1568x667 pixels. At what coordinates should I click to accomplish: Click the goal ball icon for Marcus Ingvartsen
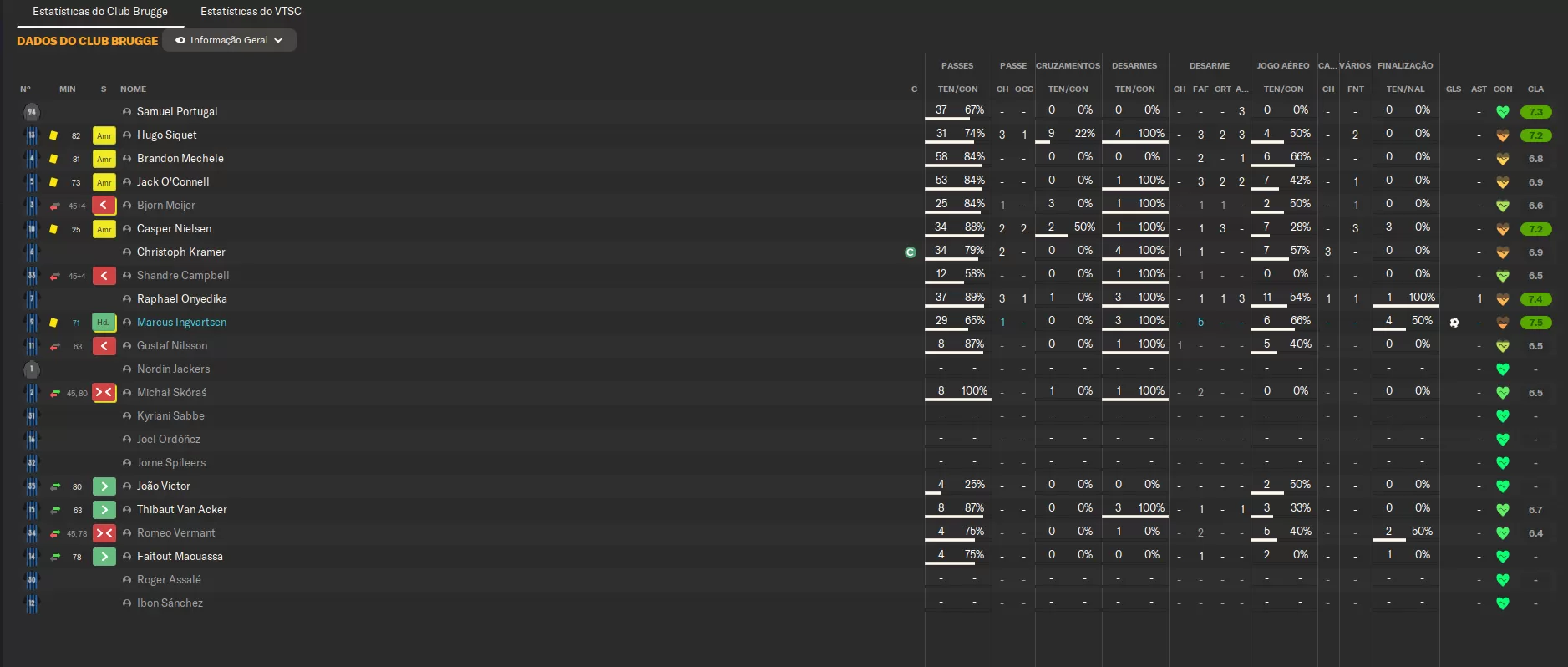1454,323
